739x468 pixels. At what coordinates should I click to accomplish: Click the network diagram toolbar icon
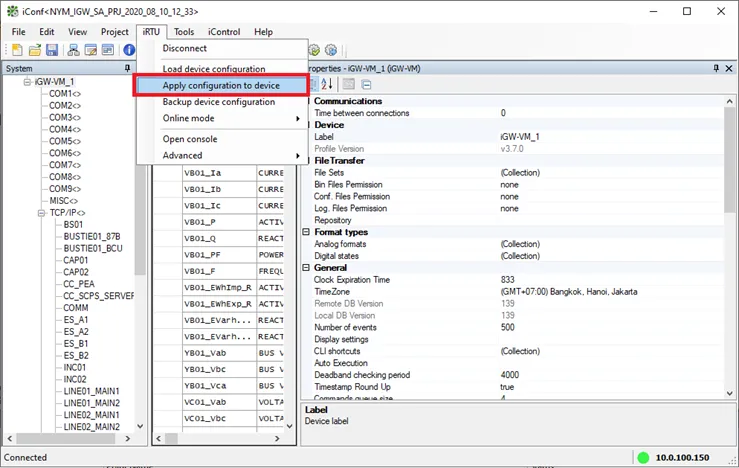click(x=74, y=49)
